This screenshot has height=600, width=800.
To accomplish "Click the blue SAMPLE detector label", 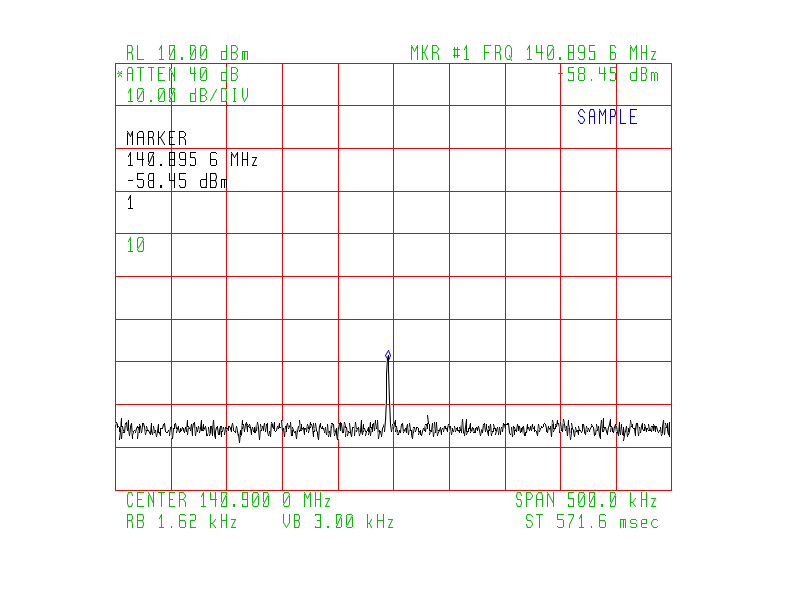I will tap(607, 117).
